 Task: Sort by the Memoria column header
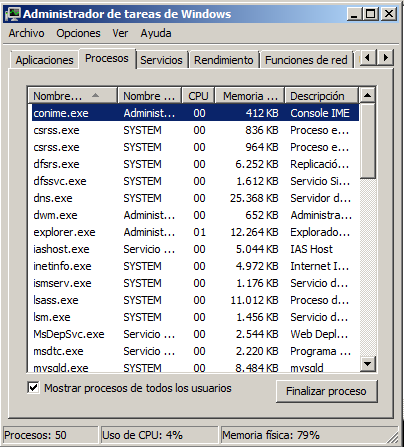click(250, 96)
